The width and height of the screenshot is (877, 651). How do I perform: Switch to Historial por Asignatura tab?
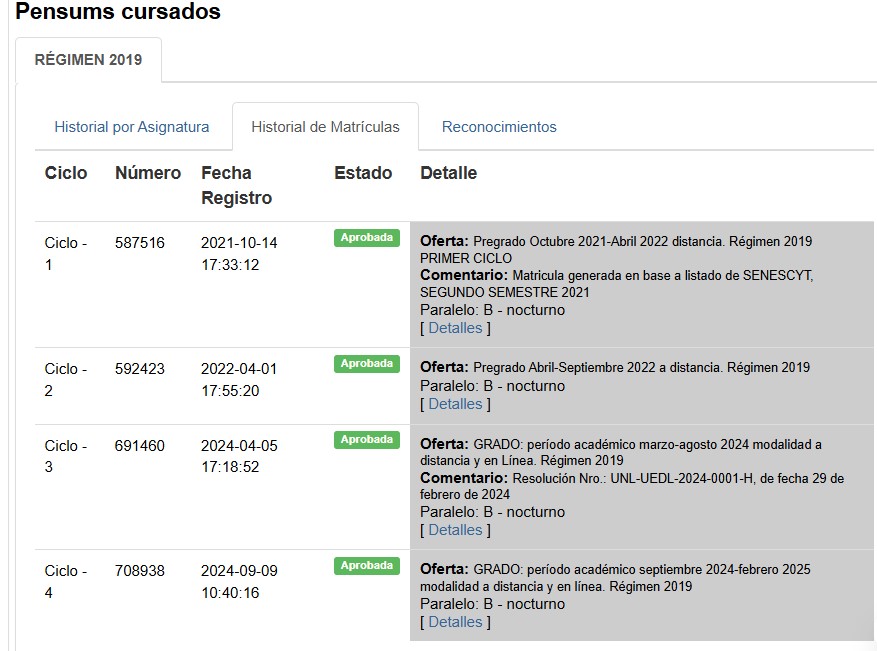point(132,127)
